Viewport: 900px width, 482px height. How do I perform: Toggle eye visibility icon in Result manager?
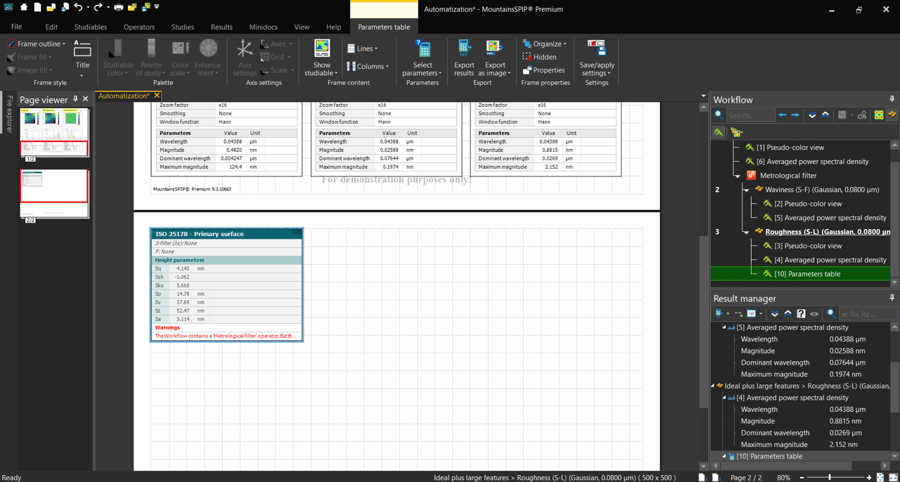pyautogui.click(x=814, y=314)
